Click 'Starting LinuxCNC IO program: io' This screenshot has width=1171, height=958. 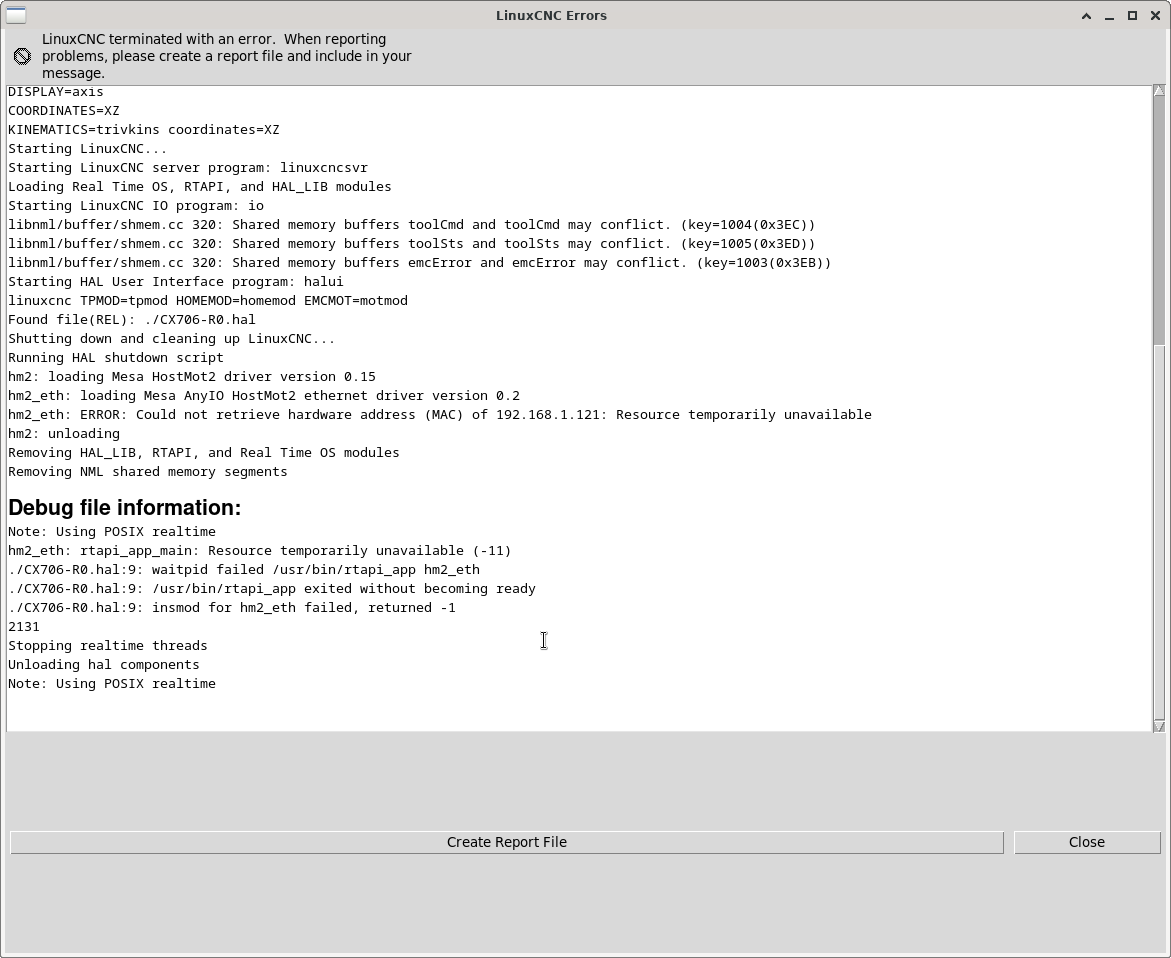[x=136, y=206]
